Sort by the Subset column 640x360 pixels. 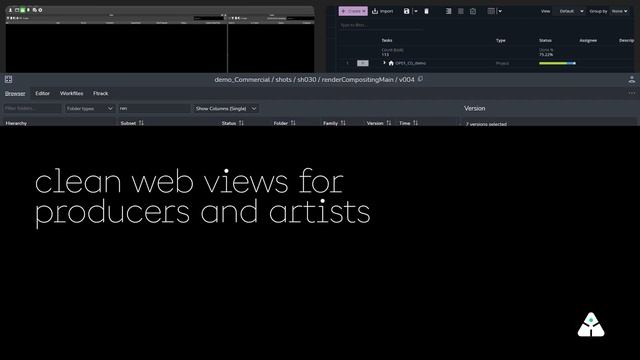pos(141,123)
